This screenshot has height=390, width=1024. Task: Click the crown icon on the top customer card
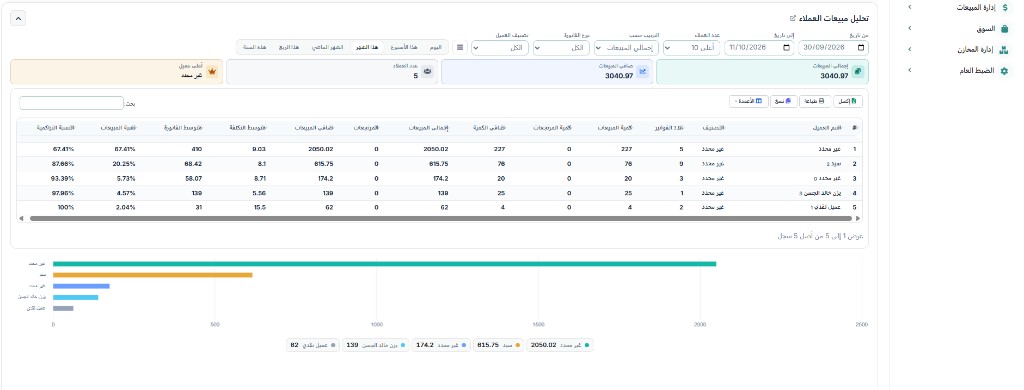pos(212,72)
